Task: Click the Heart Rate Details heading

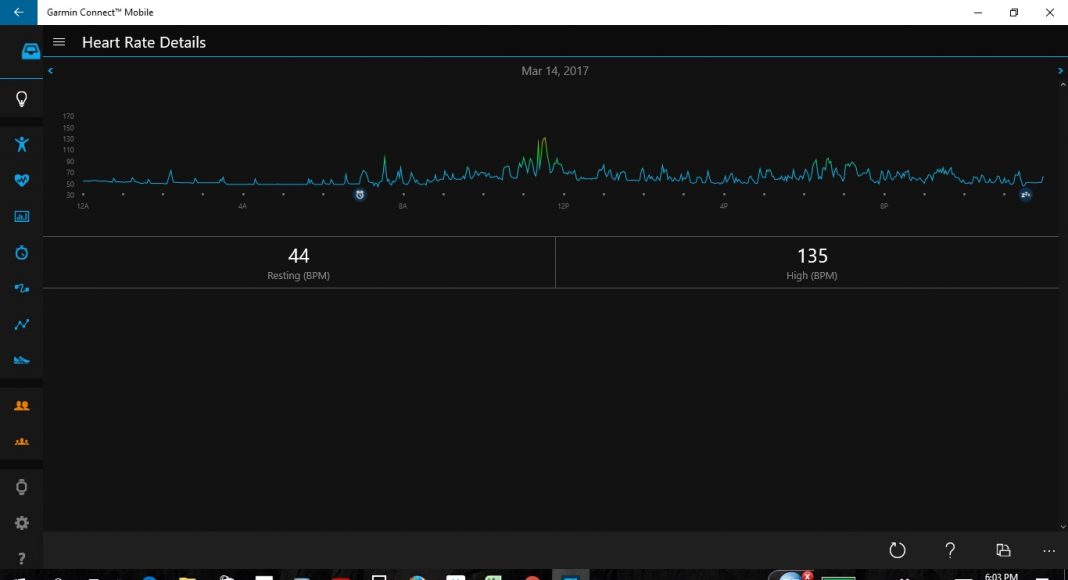Action: pyautogui.click(x=144, y=42)
